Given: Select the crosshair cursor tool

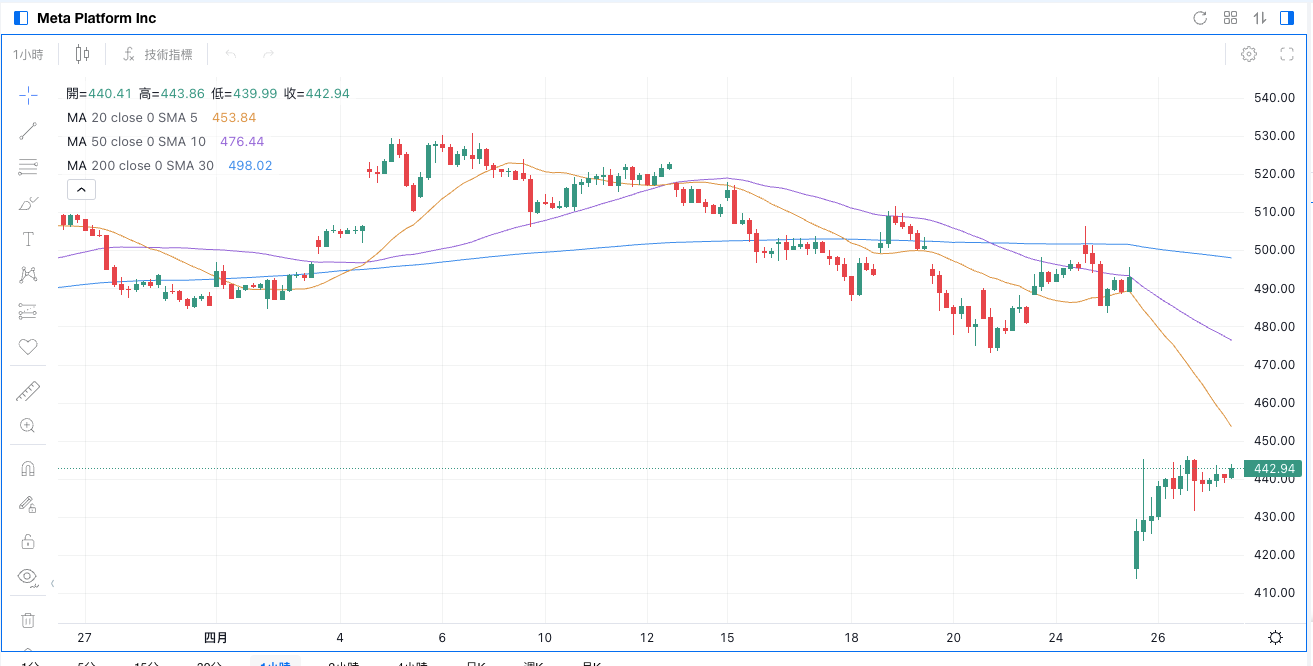Looking at the screenshot, I should [28, 95].
